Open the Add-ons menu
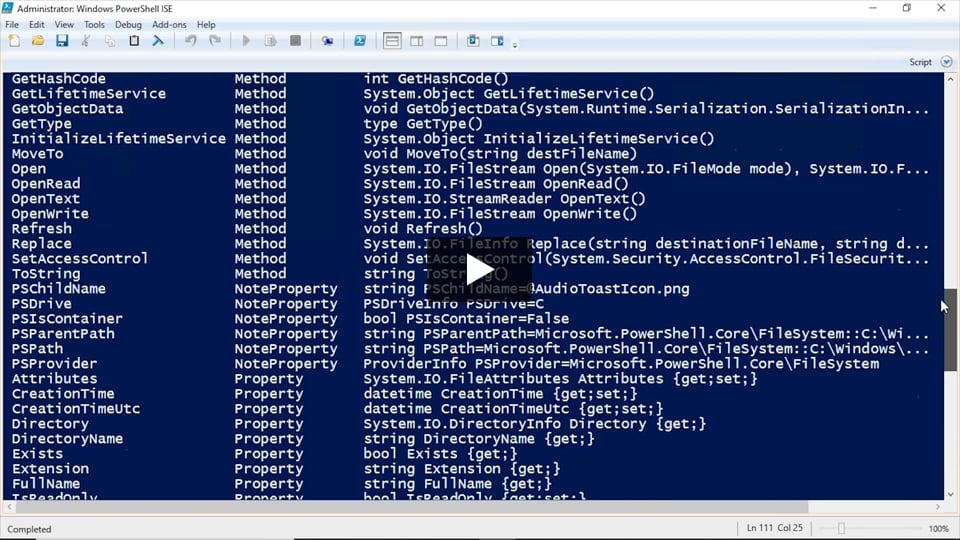Image resolution: width=960 pixels, height=540 pixels. click(169, 24)
